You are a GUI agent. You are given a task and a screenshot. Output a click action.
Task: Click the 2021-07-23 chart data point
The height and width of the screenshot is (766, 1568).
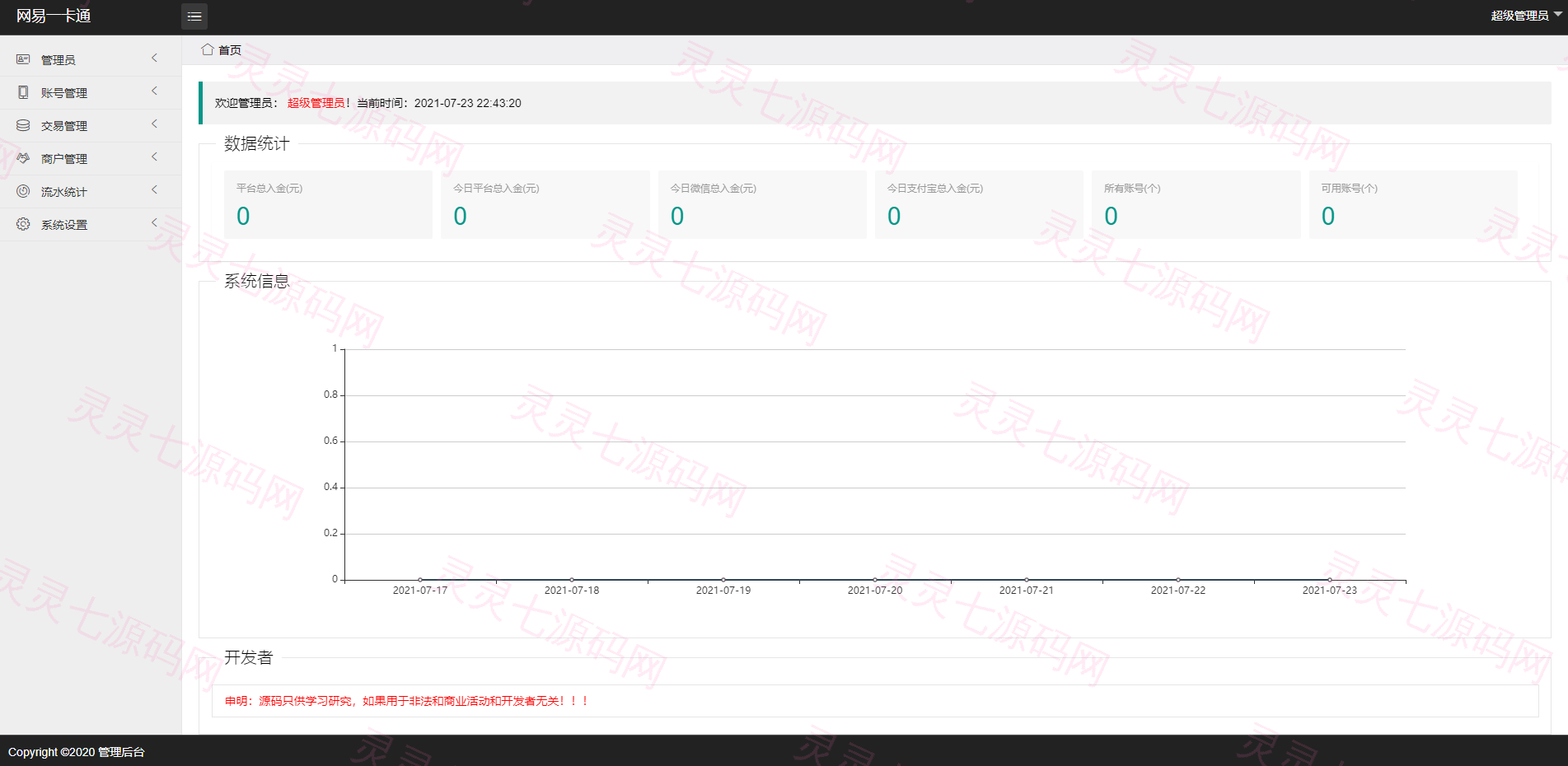tap(1330, 580)
